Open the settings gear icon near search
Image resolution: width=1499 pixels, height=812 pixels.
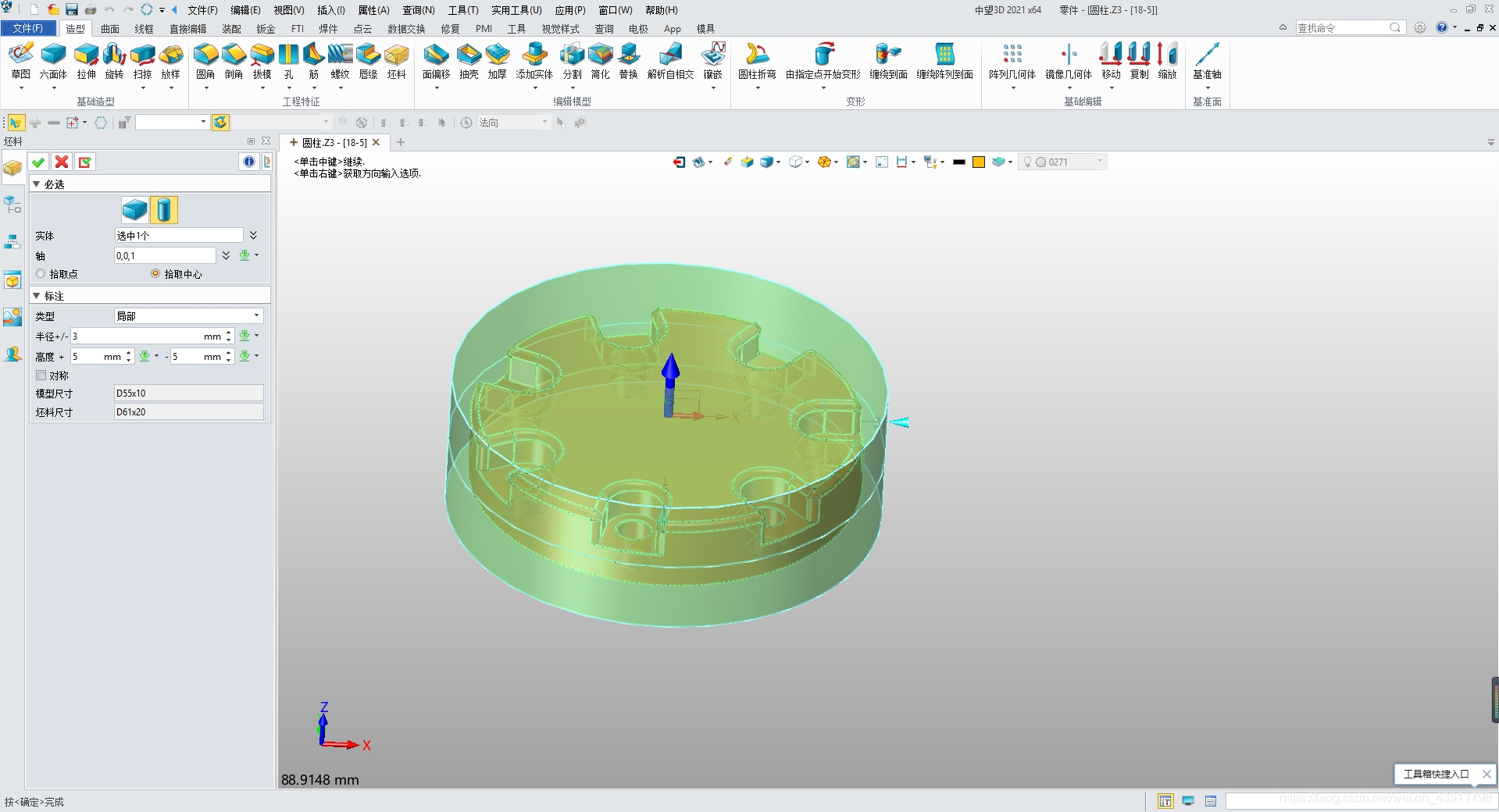tap(1420, 28)
